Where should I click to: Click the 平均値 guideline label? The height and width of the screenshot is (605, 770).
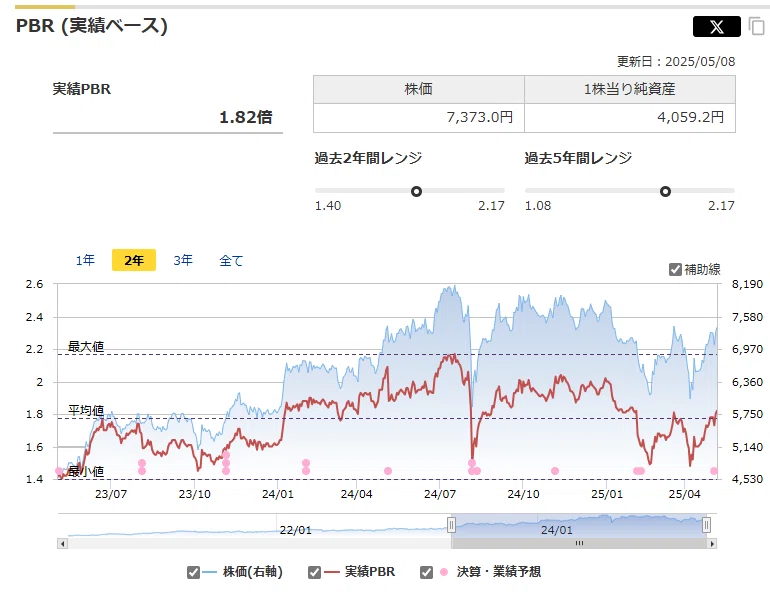click(86, 411)
